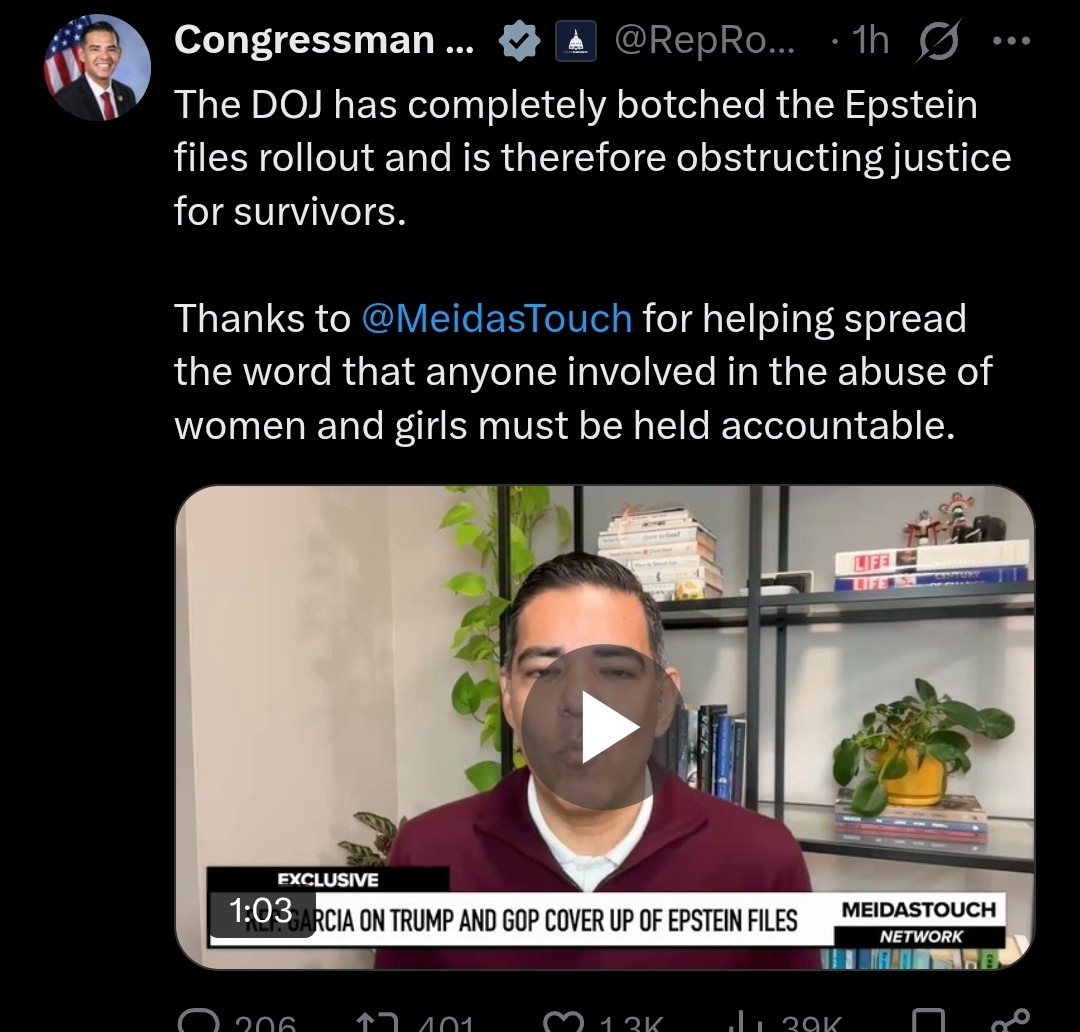1080x1032 pixels.
Task: Like the post with heart icon
Action: coord(563,1022)
